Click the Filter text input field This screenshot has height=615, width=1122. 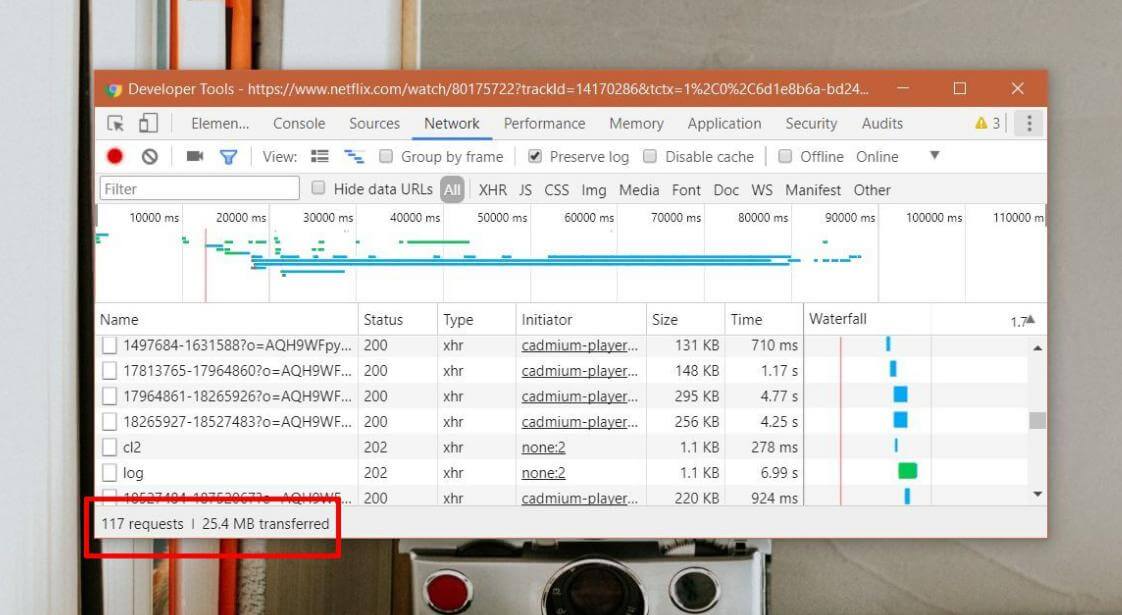200,189
